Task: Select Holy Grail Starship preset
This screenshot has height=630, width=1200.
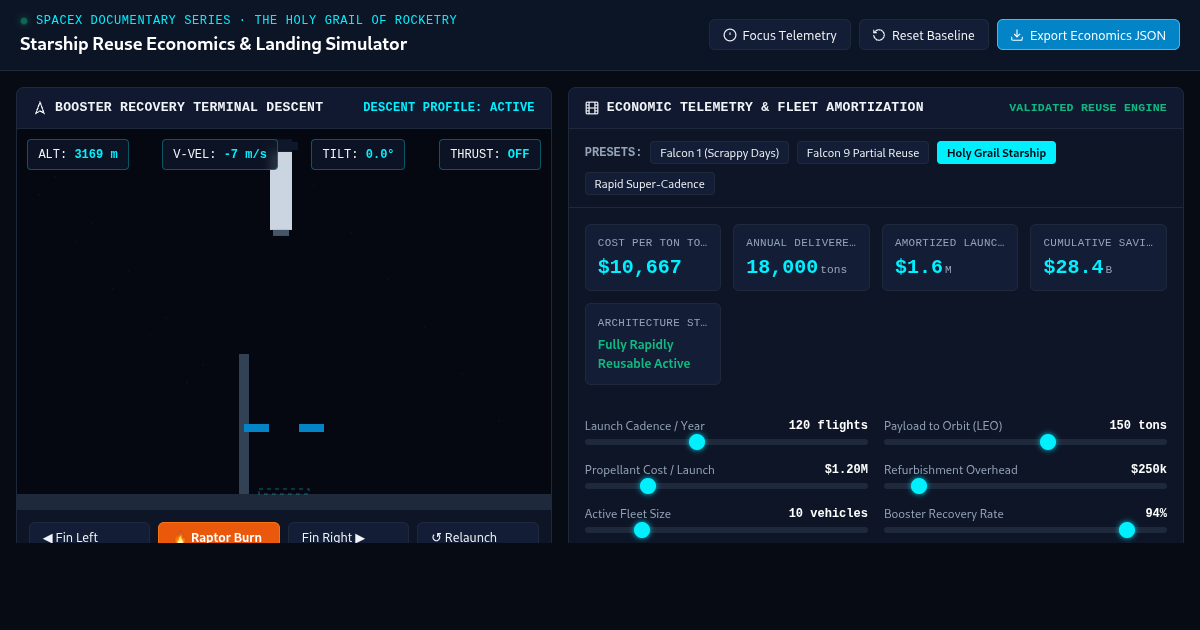Action: tap(996, 153)
